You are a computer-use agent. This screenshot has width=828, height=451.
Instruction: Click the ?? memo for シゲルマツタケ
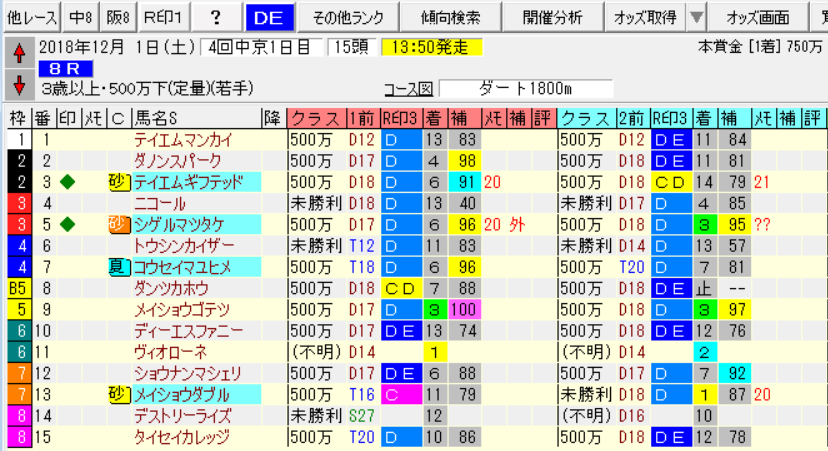[762, 224]
